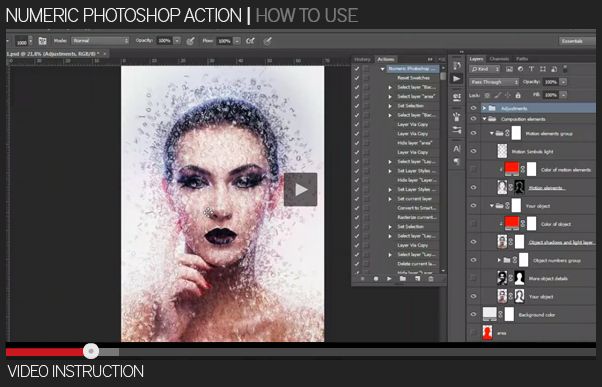Click the airbrush icon in options bar
Viewport: 602px width, 387px height.
(250, 41)
